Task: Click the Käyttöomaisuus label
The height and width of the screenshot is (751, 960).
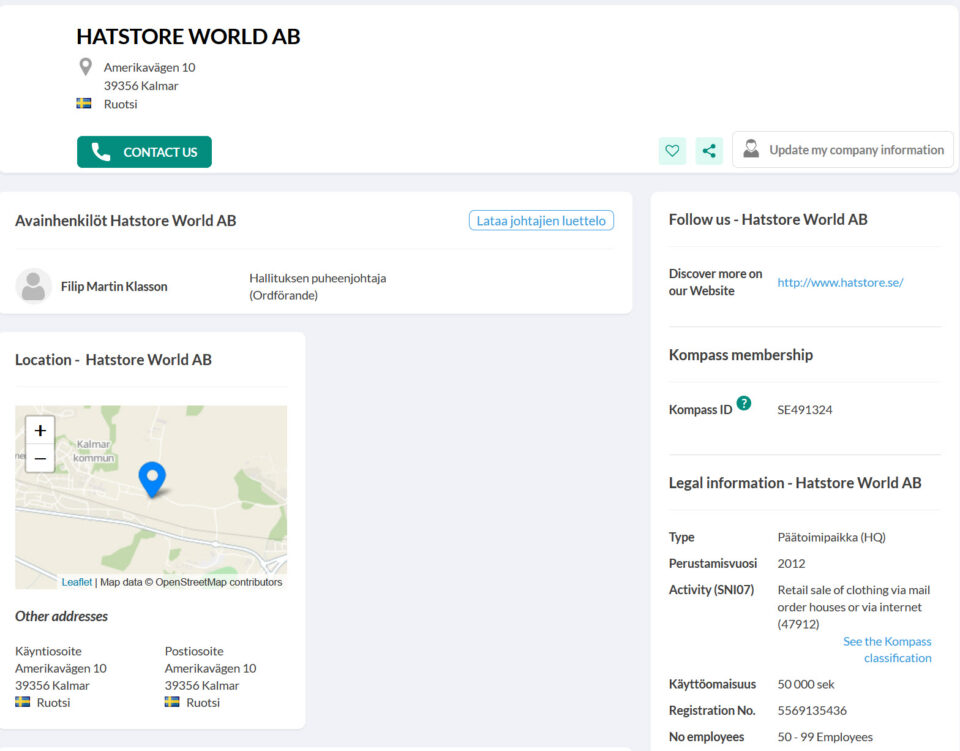Action: pyautogui.click(x=712, y=684)
